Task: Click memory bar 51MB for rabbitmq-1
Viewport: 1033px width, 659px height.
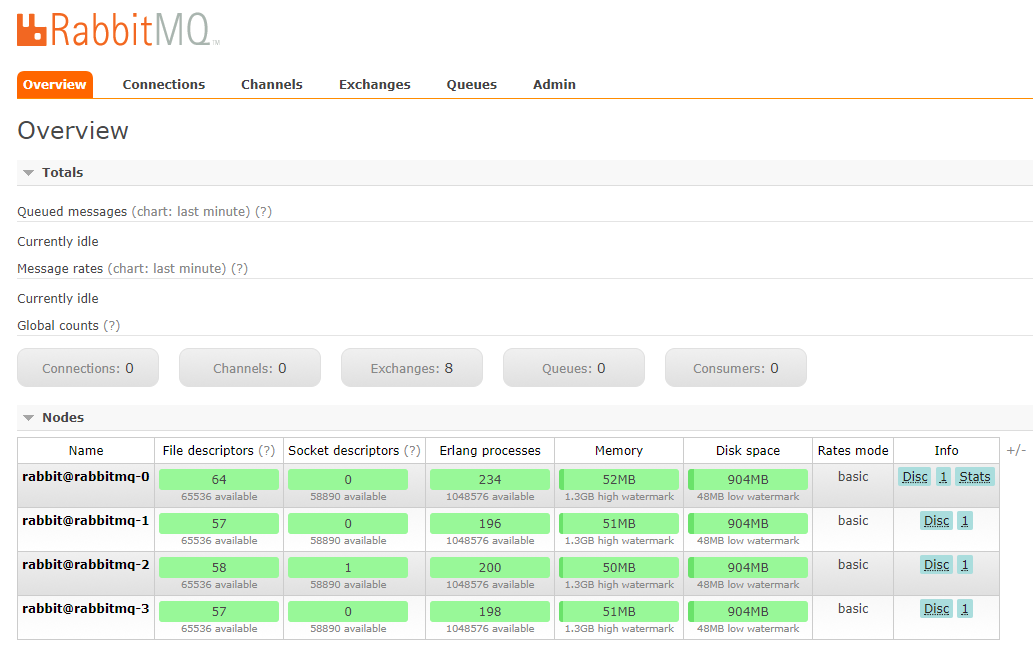Action: point(619,523)
